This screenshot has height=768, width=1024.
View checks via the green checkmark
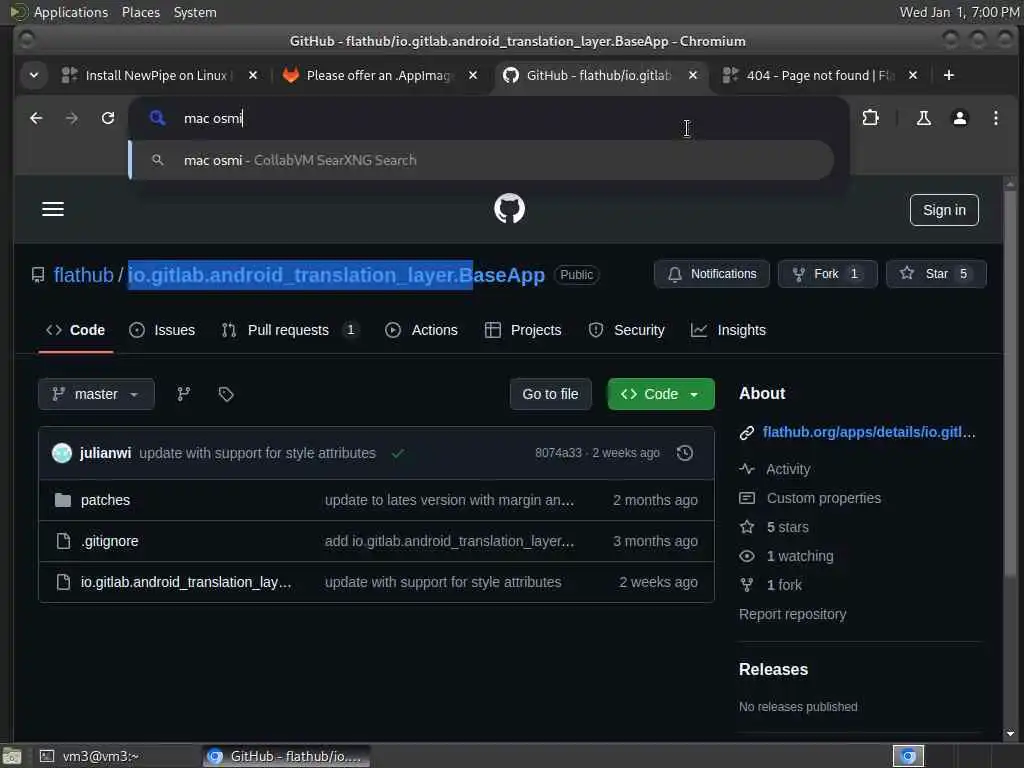(397, 453)
